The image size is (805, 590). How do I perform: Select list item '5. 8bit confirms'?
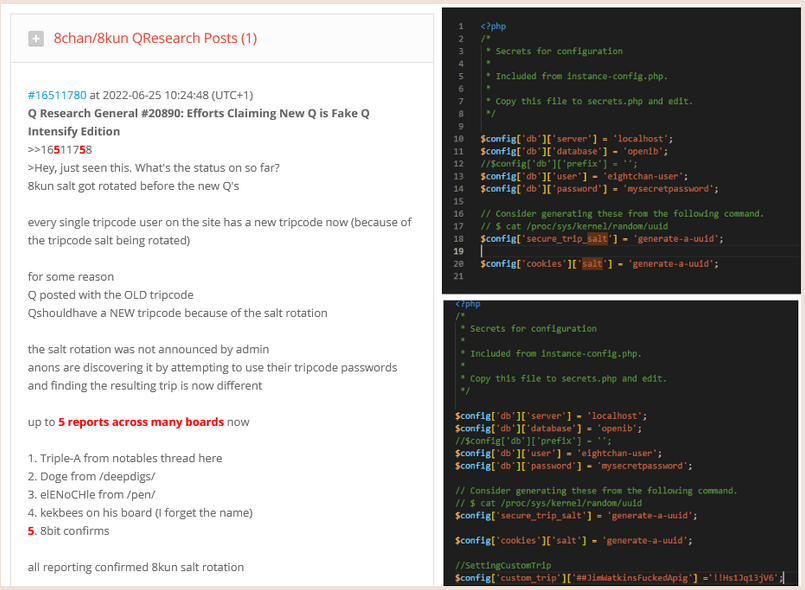pos(68,530)
